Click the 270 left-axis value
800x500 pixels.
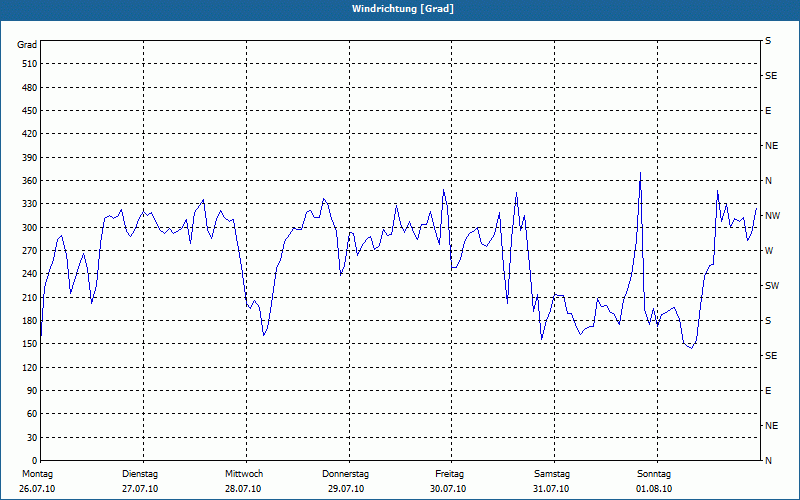click(29, 251)
